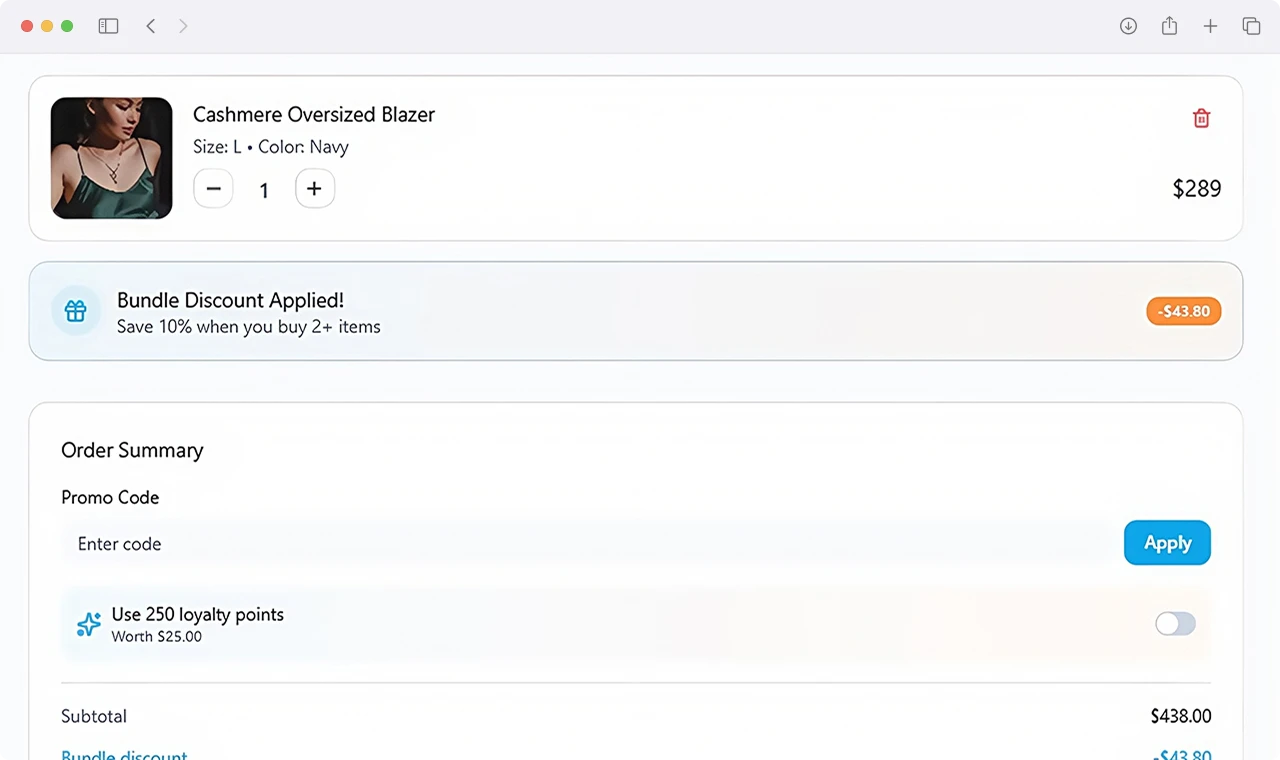
Task: Toggle the browser sidebar
Action: click(x=108, y=26)
